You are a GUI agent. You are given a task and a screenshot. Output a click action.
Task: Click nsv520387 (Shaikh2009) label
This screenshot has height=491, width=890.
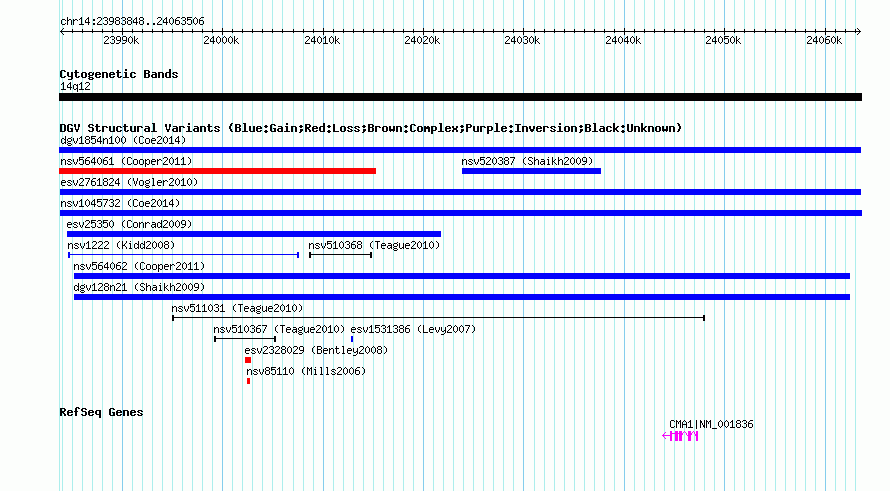coord(527,161)
